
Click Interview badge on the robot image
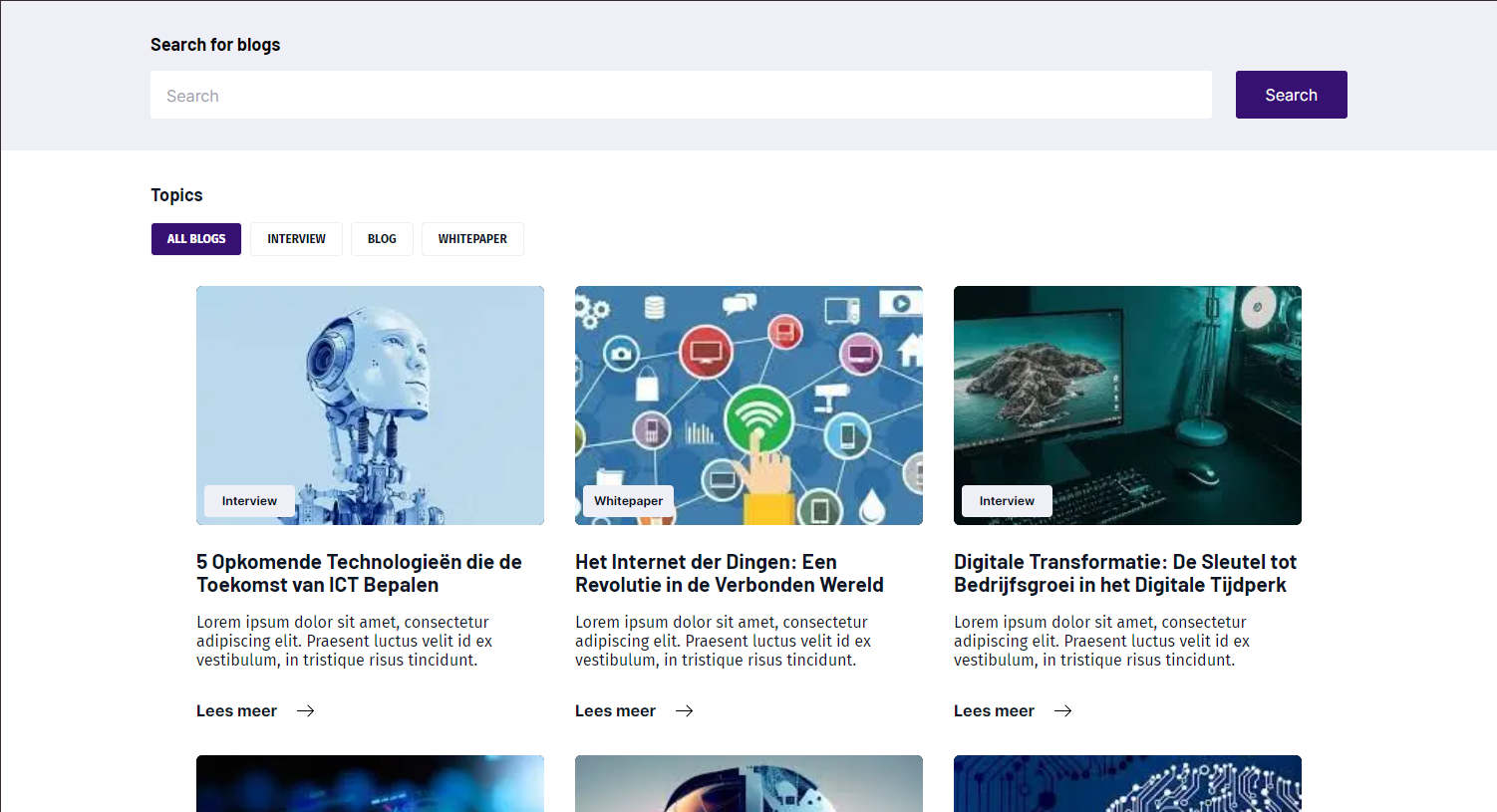249,501
